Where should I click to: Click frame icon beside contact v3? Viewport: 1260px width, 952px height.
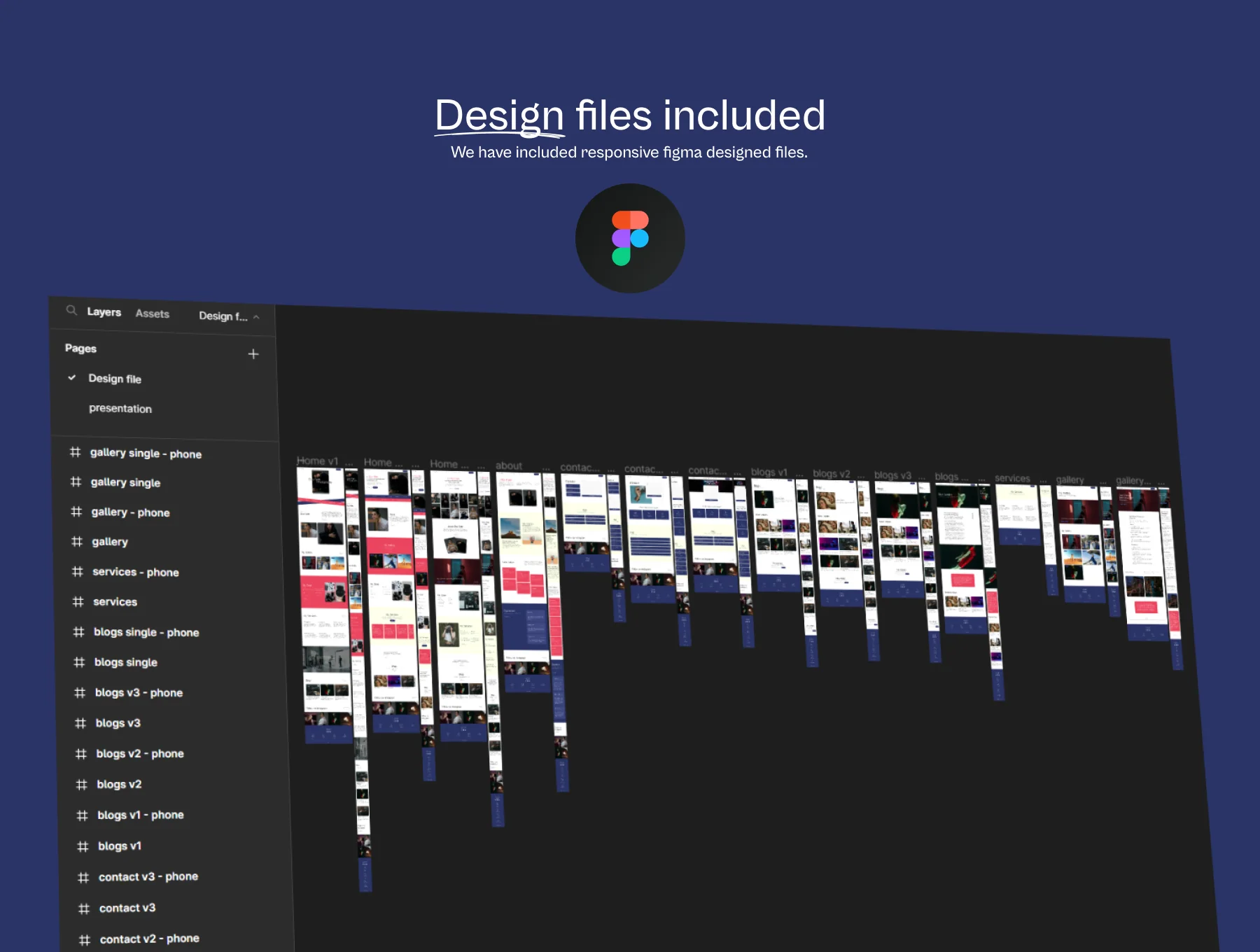pos(84,909)
